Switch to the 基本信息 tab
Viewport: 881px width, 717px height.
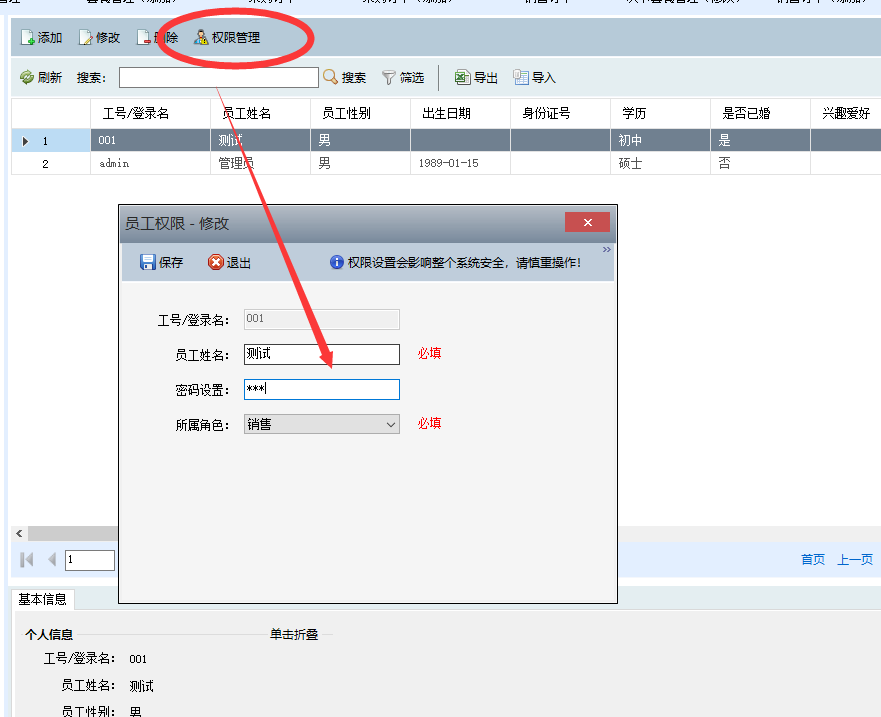point(43,599)
